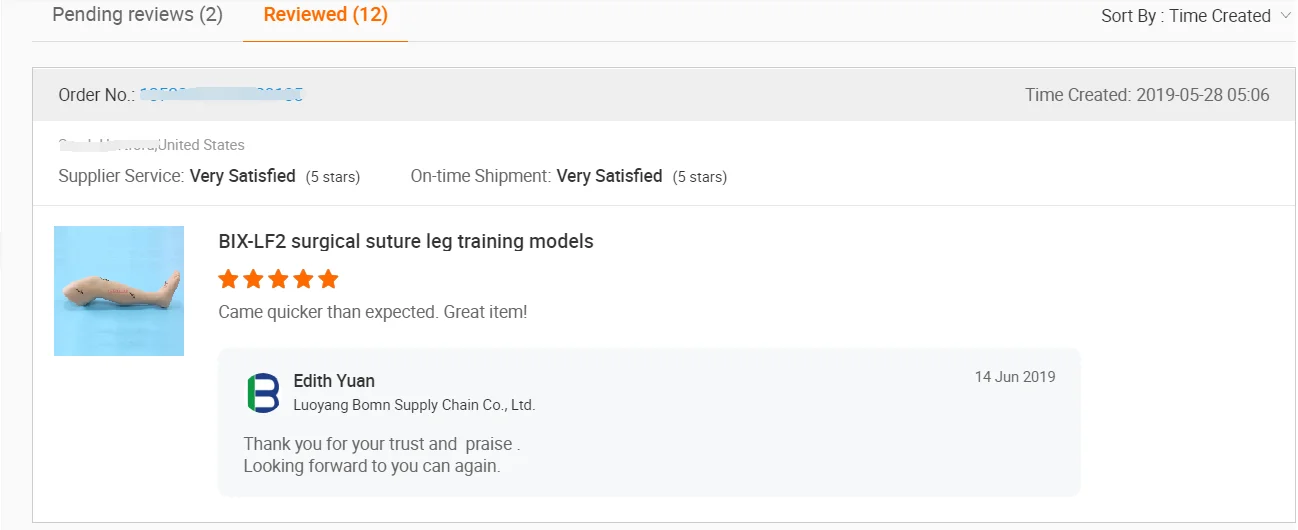This screenshot has width=1298, height=530.
Task: Click the Supplier Service Very Satisfied rating
Action: pos(242,176)
